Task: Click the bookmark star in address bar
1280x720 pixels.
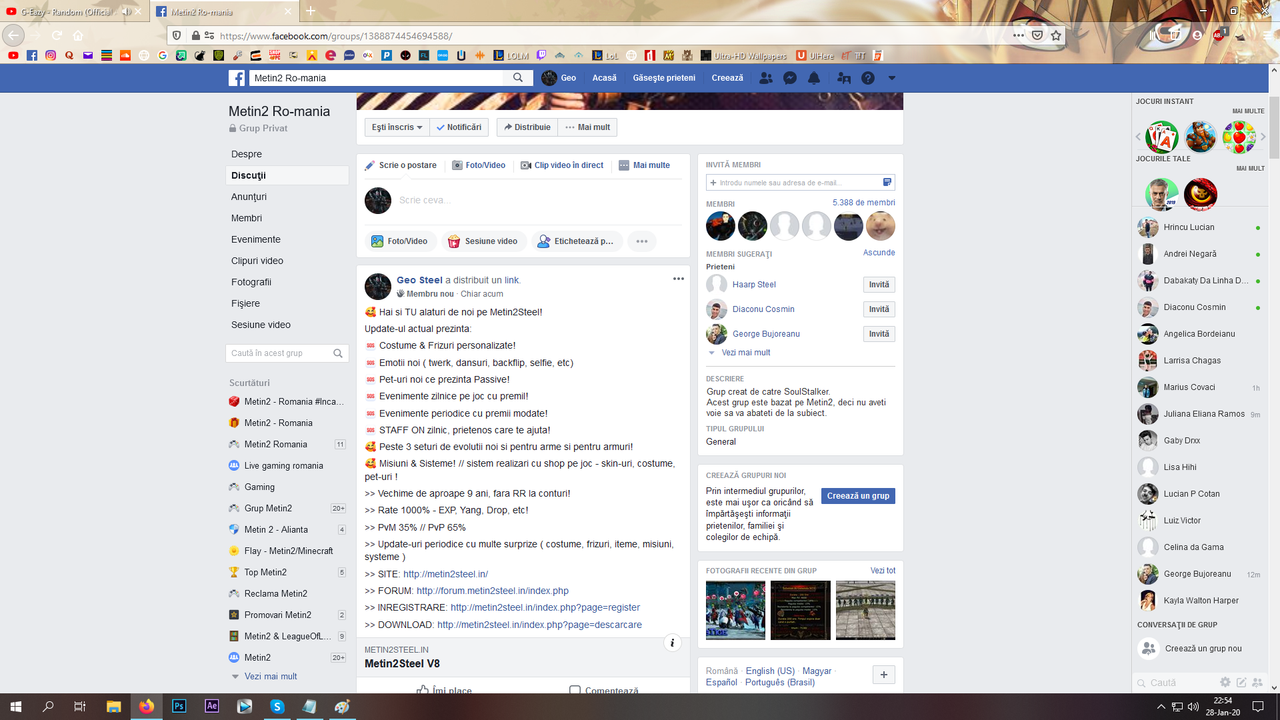Action: pos(1056,35)
